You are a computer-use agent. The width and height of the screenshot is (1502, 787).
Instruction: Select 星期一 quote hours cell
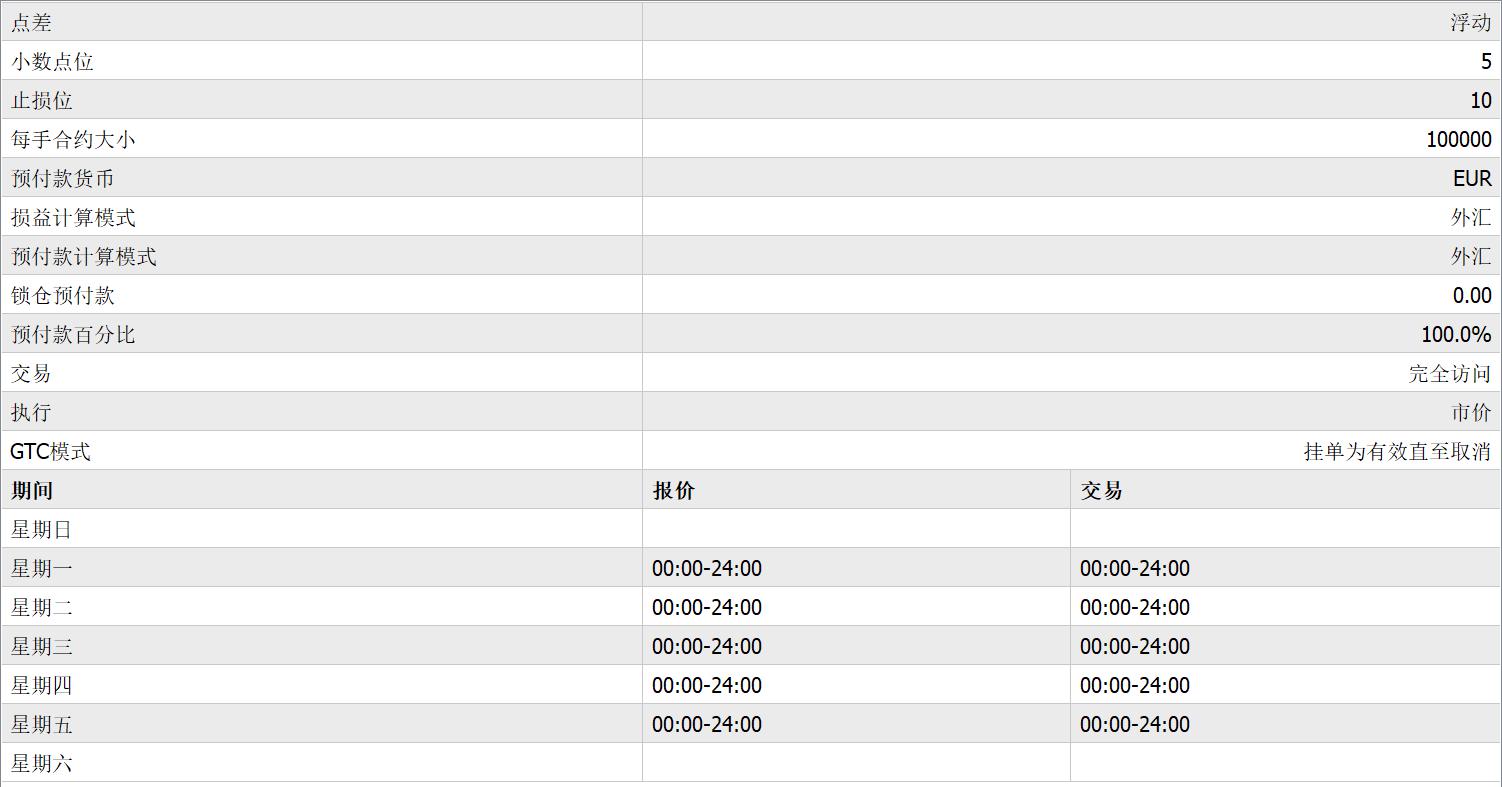(x=707, y=568)
